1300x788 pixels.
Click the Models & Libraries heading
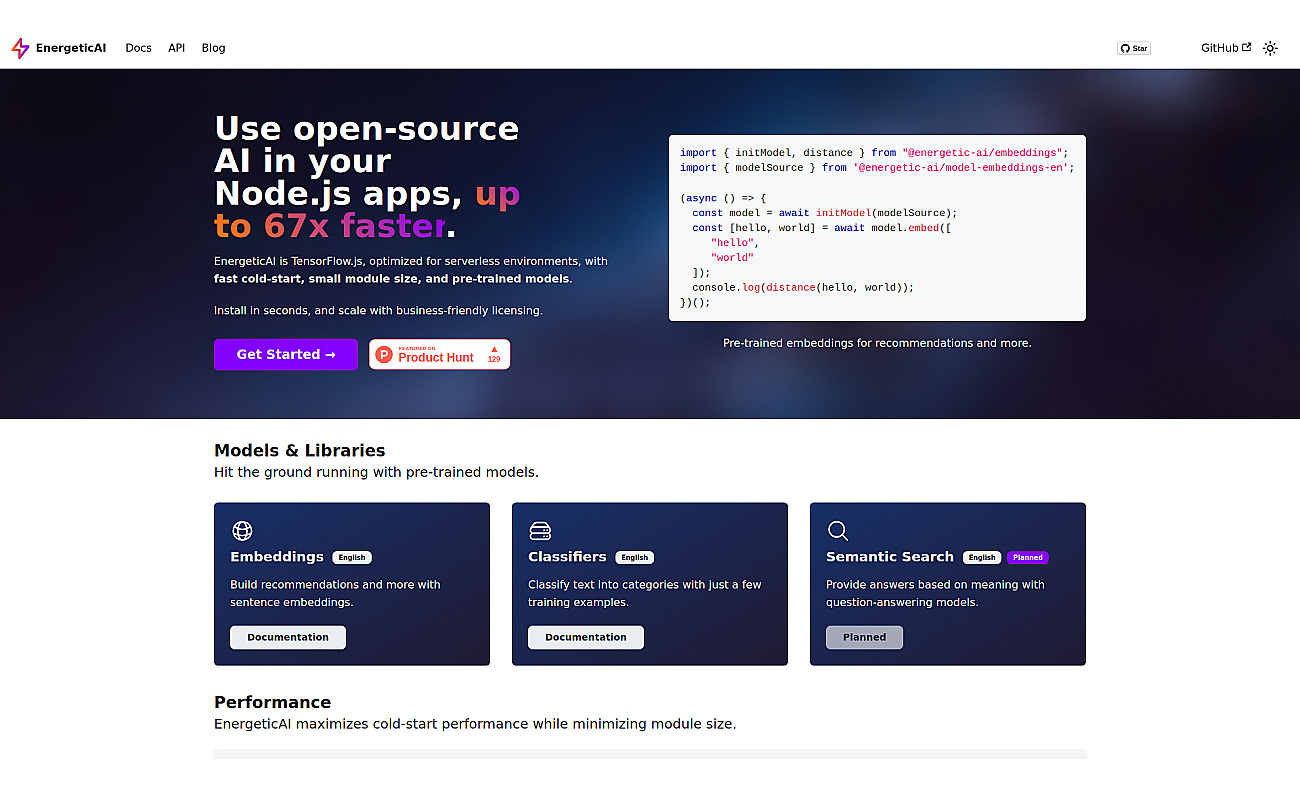pos(300,450)
